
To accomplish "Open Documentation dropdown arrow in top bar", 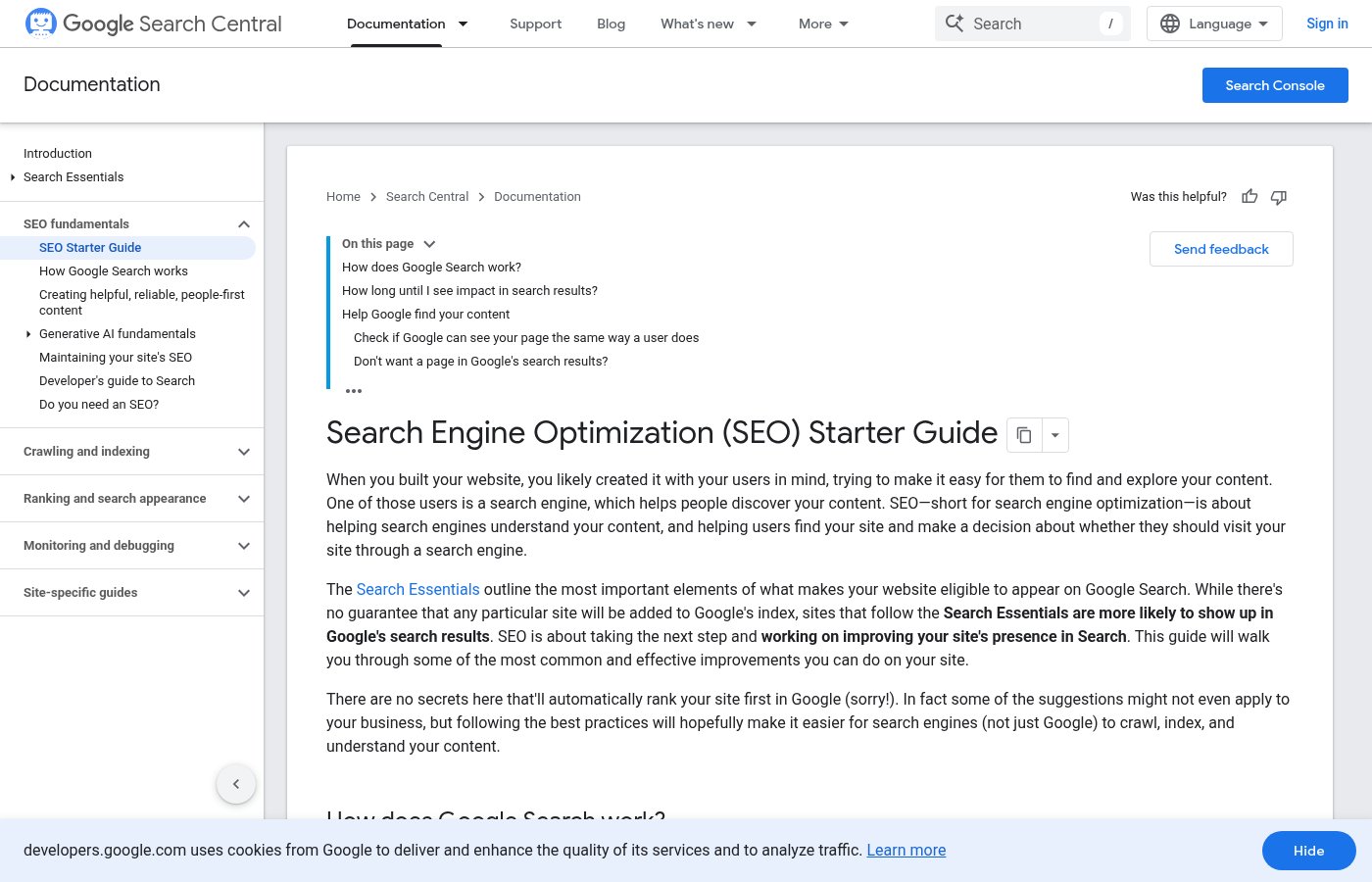I will coord(464,24).
